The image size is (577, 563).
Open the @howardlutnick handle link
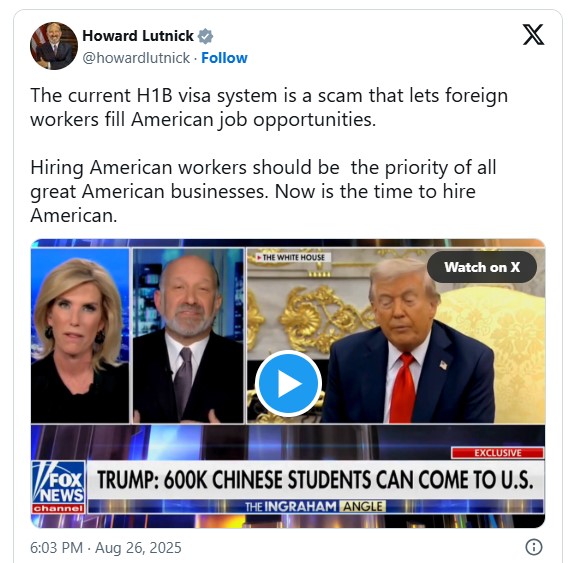click(136, 58)
